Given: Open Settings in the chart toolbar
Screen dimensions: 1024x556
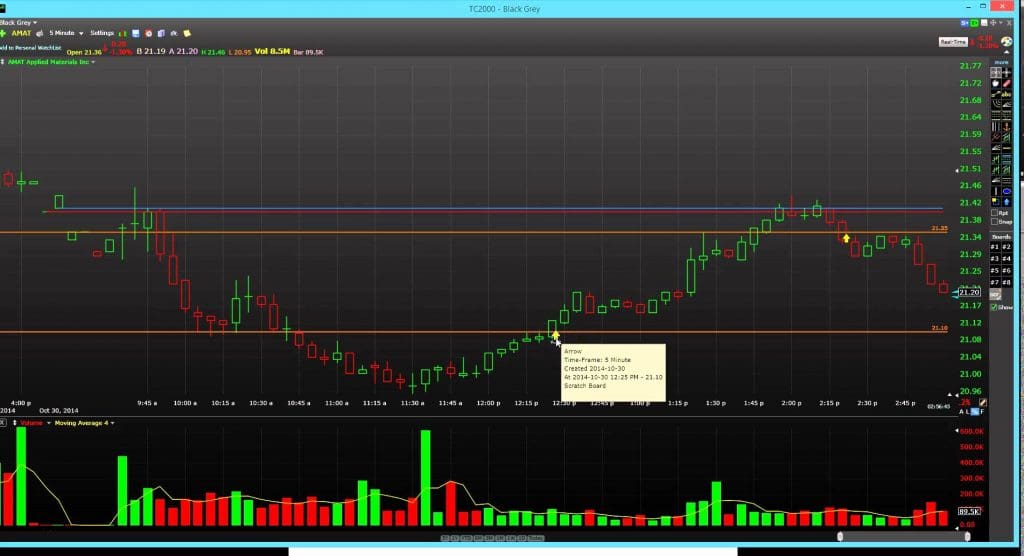Looking at the screenshot, I should (102, 33).
